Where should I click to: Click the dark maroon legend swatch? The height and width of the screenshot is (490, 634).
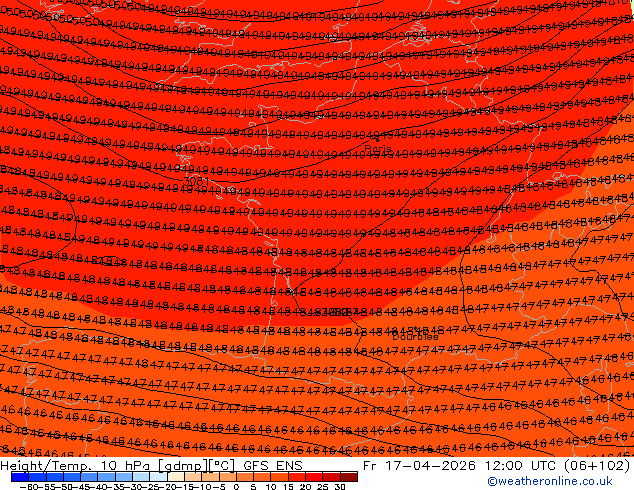pos(349,477)
